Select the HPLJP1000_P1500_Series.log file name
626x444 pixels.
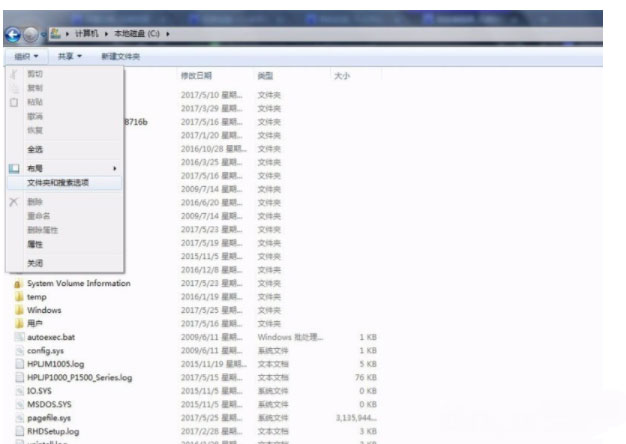coord(79,378)
